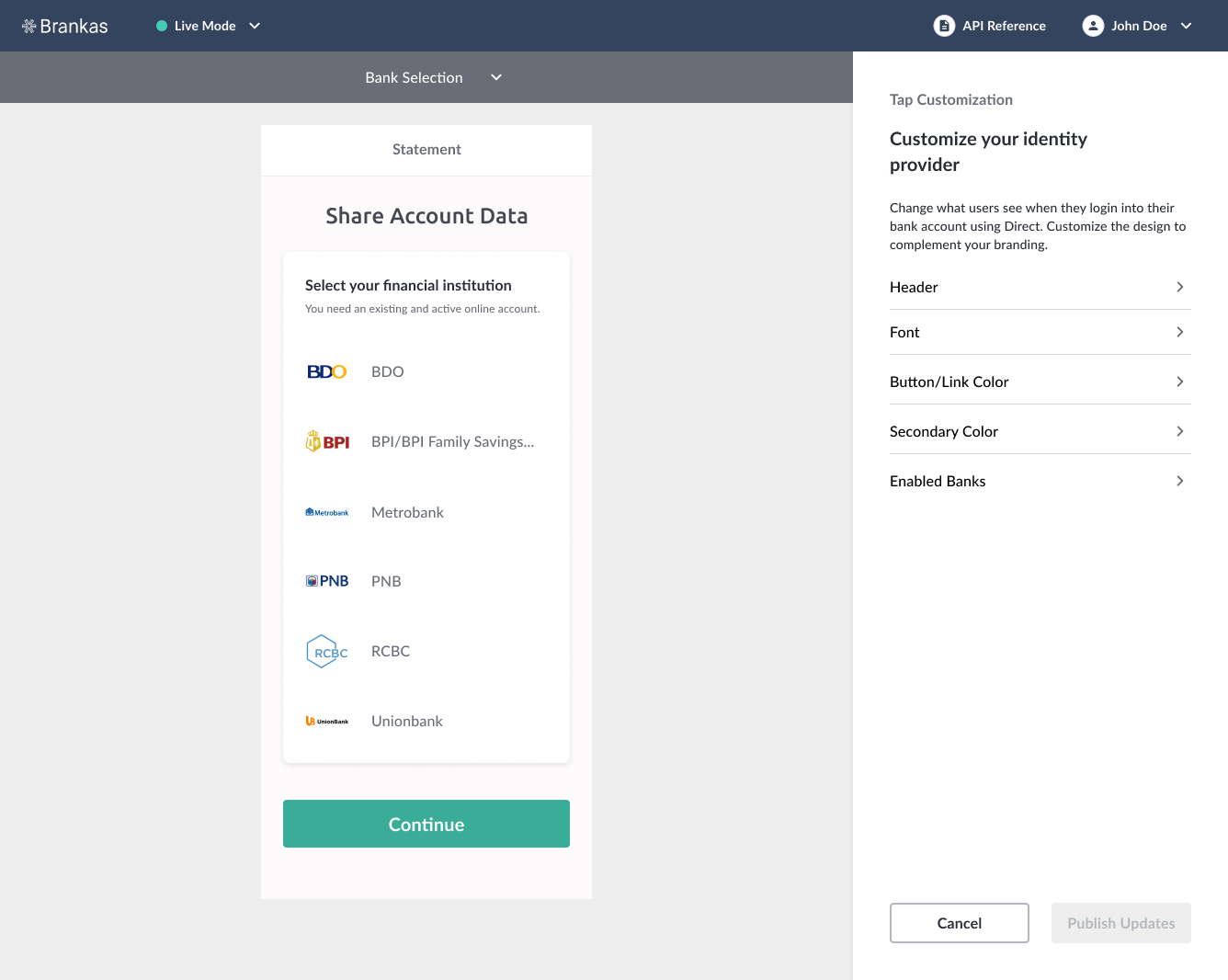Click the Bank Selection chevron arrow
The width and height of the screenshot is (1228, 980).
[496, 77]
